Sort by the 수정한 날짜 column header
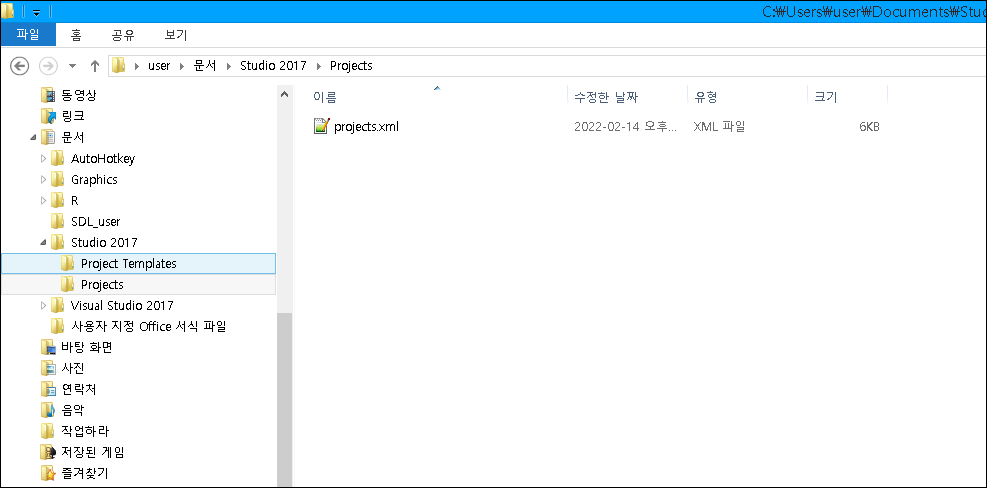 [x=606, y=97]
